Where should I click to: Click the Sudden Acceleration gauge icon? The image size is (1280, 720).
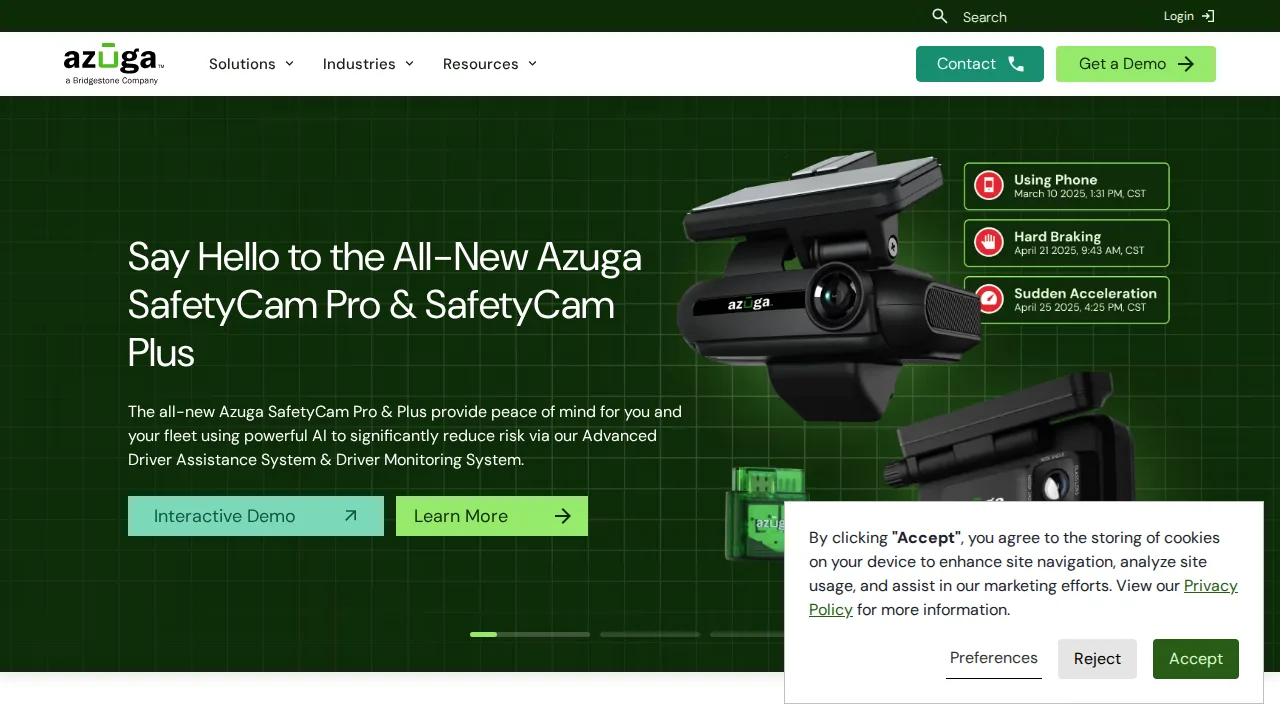pyautogui.click(x=989, y=299)
